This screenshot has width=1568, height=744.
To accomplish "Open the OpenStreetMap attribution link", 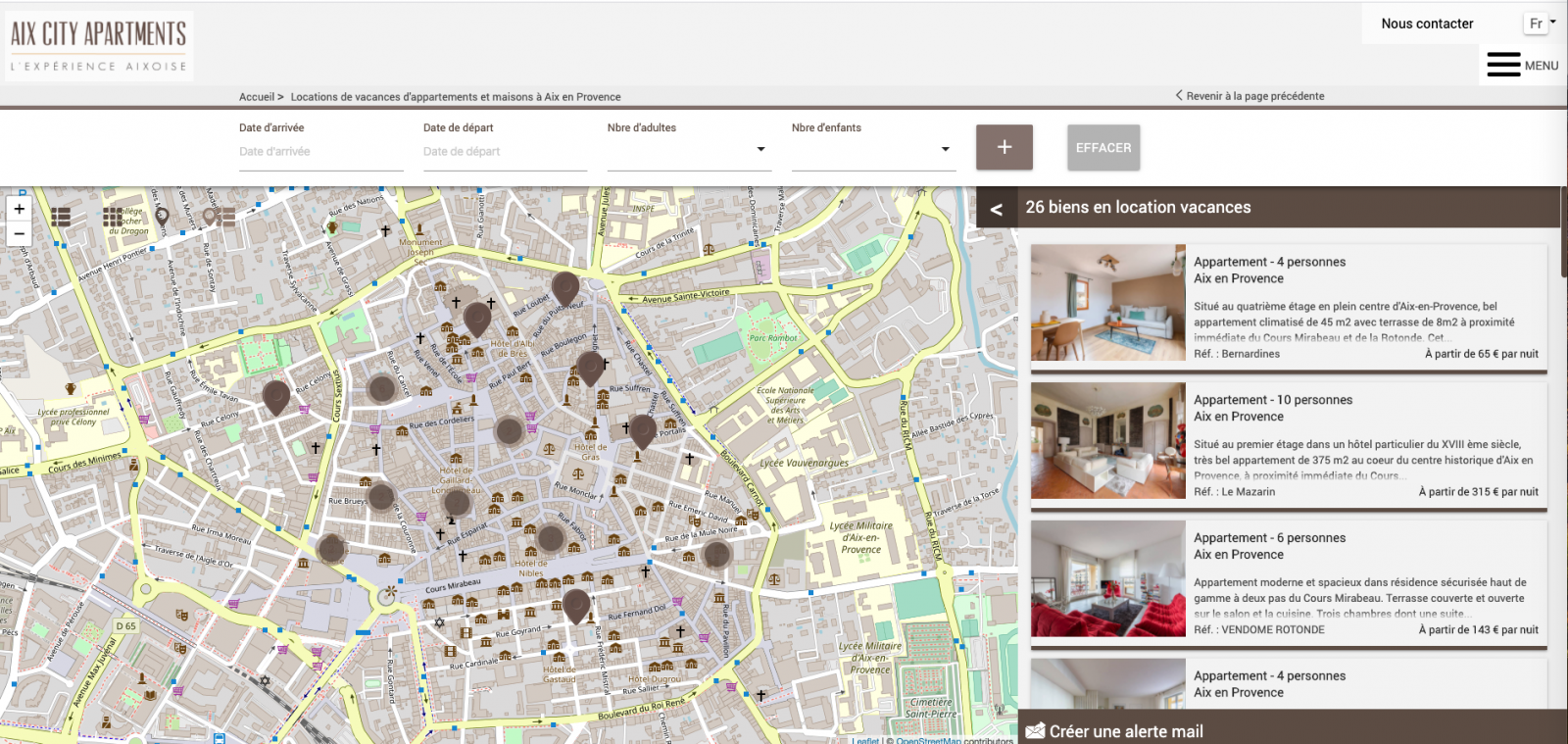I will (928, 740).
